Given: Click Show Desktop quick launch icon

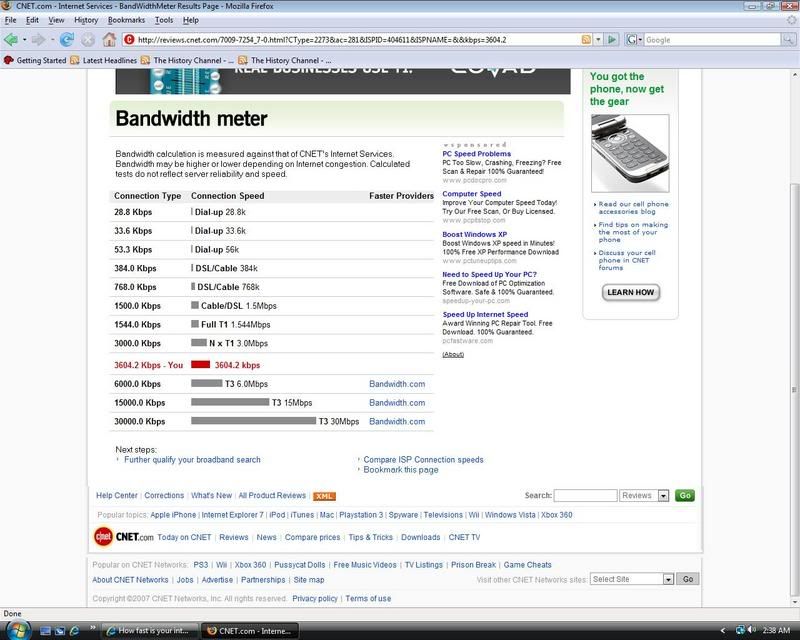Looking at the screenshot, I should click(45, 631).
